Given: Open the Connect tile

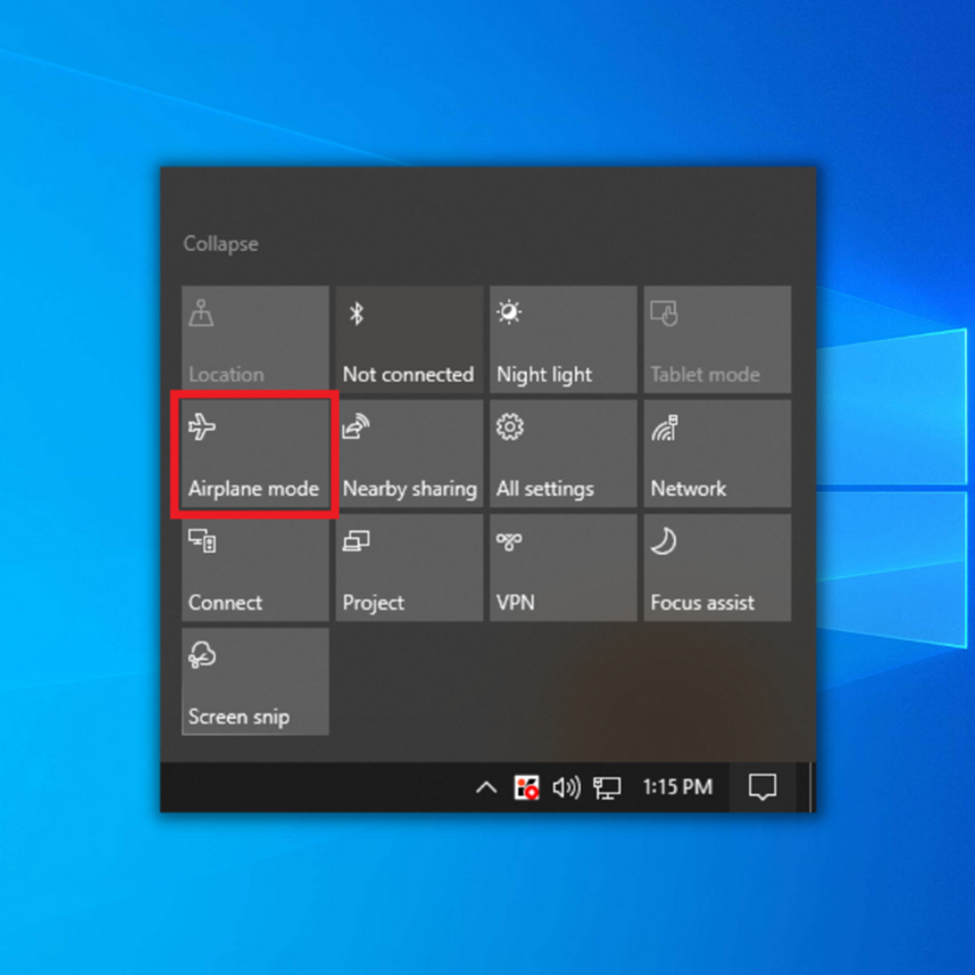Looking at the screenshot, I should pyautogui.click(x=255, y=568).
